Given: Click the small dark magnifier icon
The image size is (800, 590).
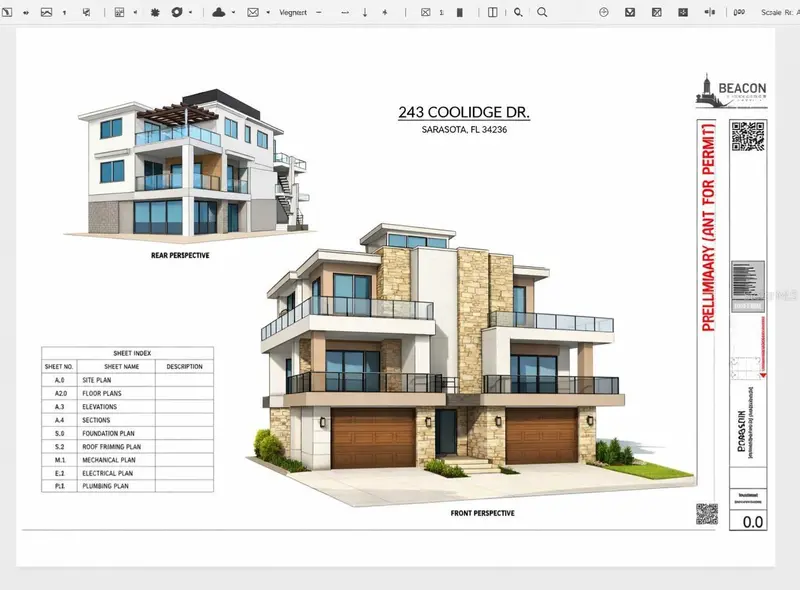Looking at the screenshot, I should click(518, 12).
